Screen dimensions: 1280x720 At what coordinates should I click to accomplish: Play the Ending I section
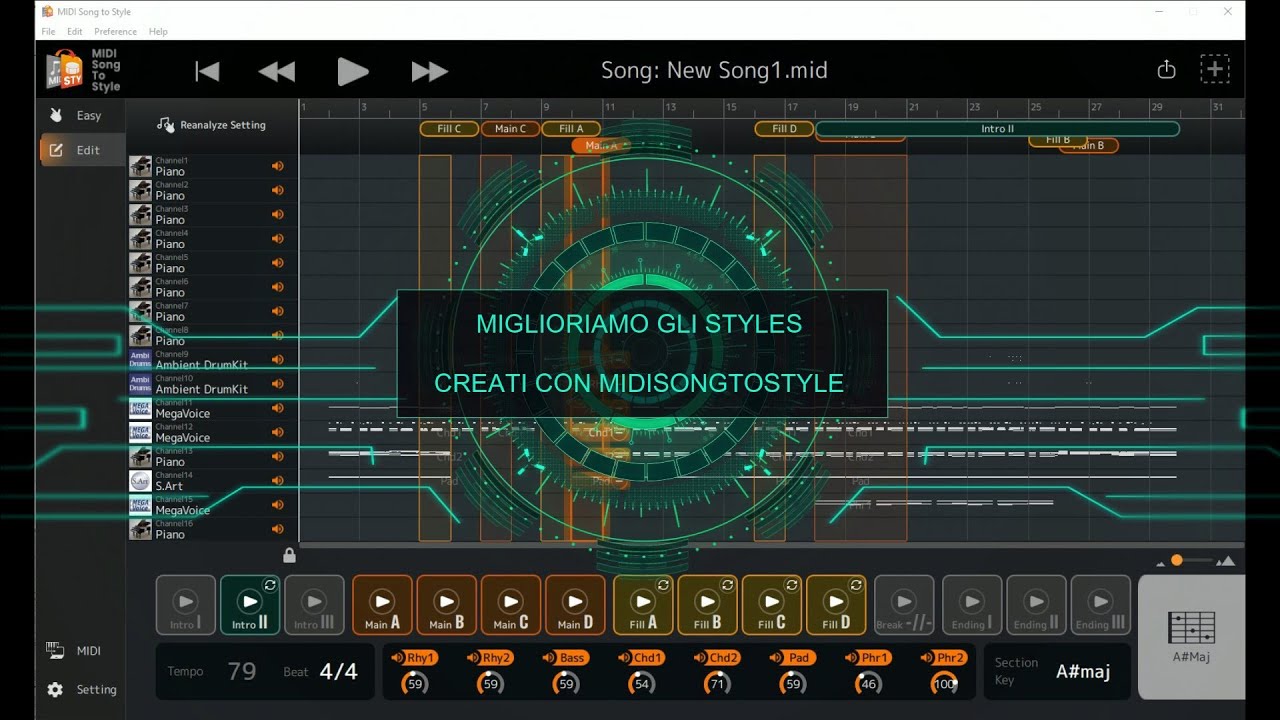pyautogui.click(x=972, y=605)
